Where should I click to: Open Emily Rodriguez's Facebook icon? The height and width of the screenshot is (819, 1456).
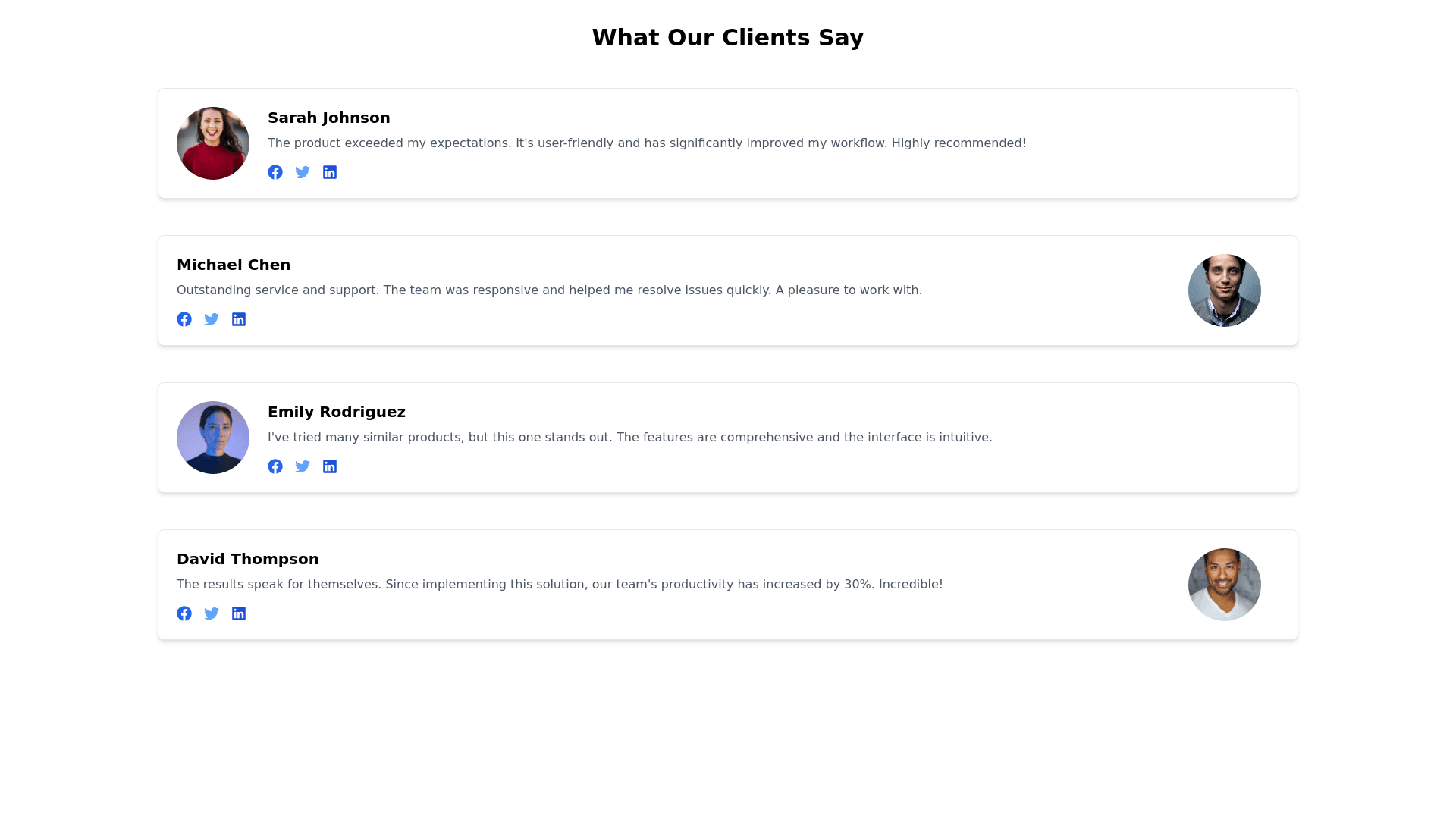(275, 466)
